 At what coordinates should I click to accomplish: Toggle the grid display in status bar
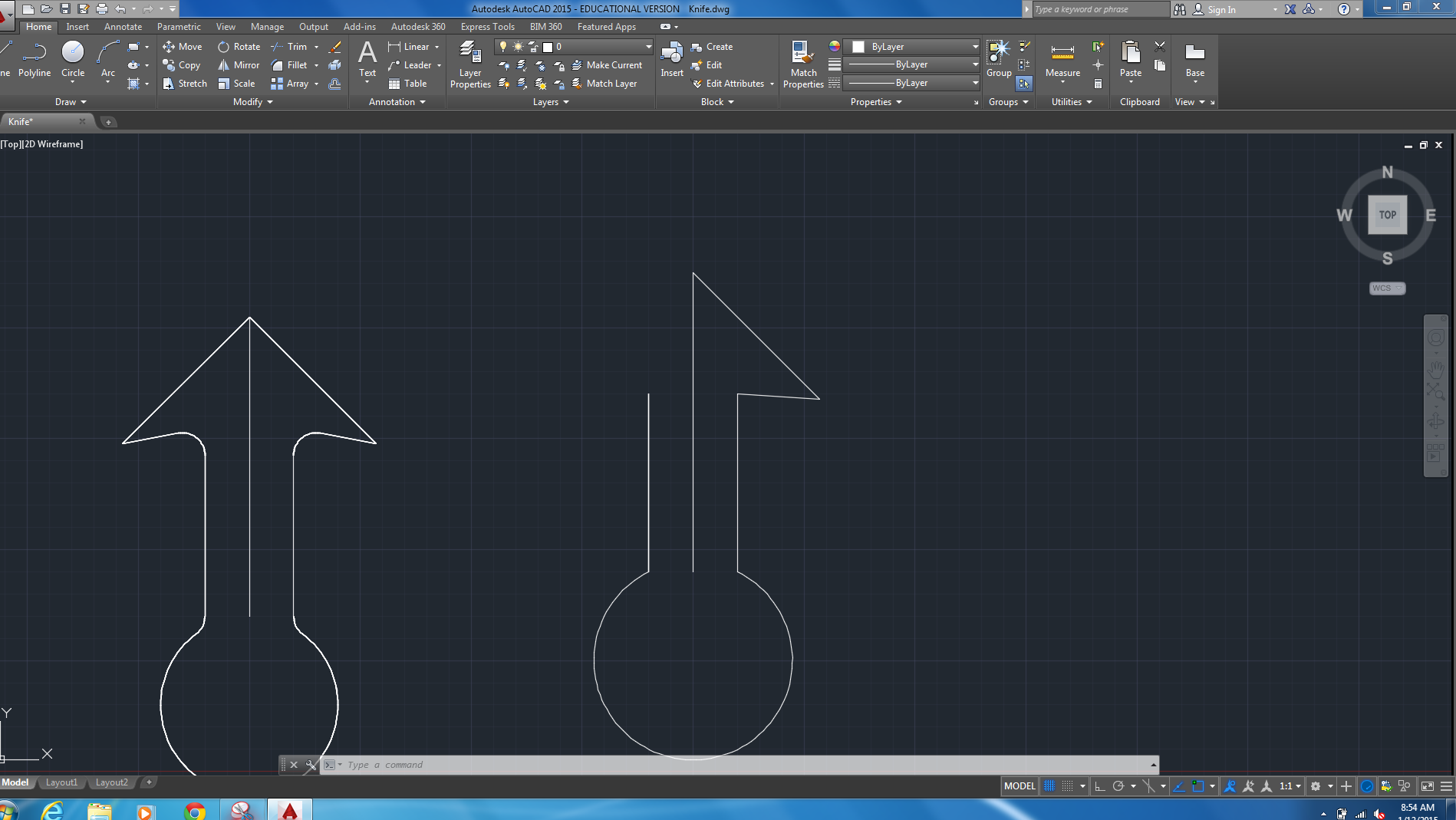[x=1066, y=785]
